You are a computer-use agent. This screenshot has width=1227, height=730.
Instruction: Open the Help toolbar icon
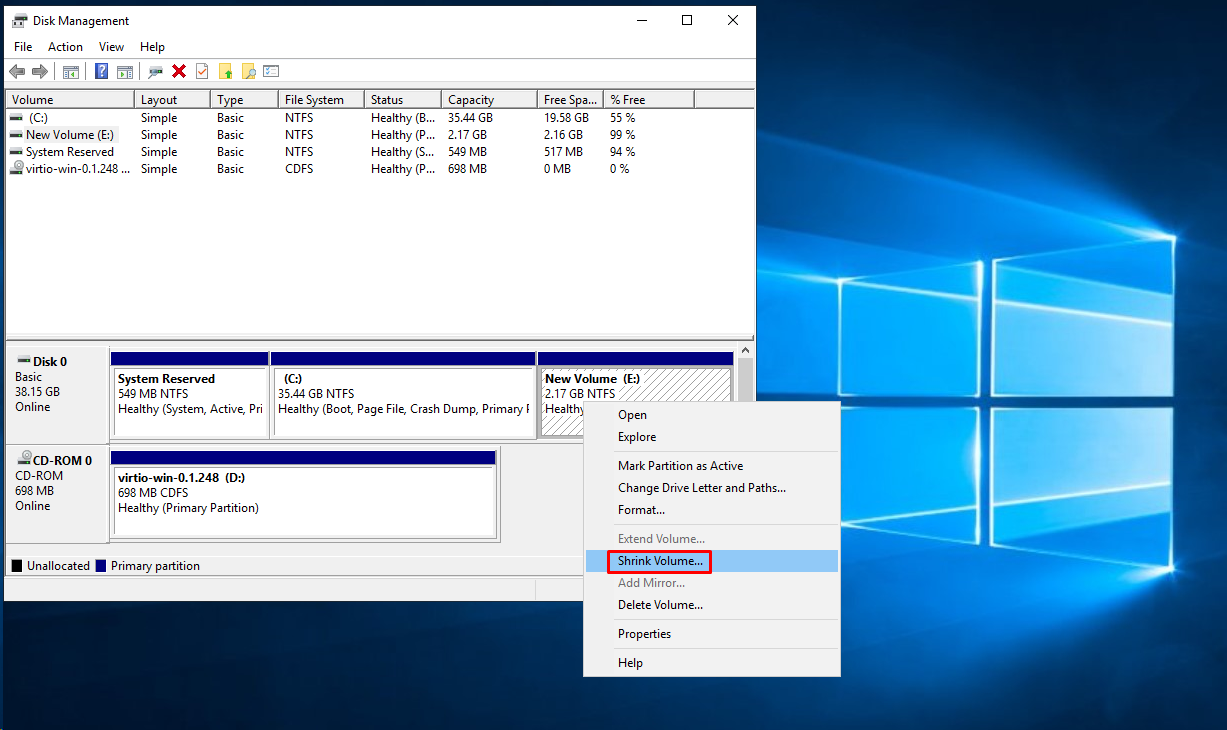[101, 71]
